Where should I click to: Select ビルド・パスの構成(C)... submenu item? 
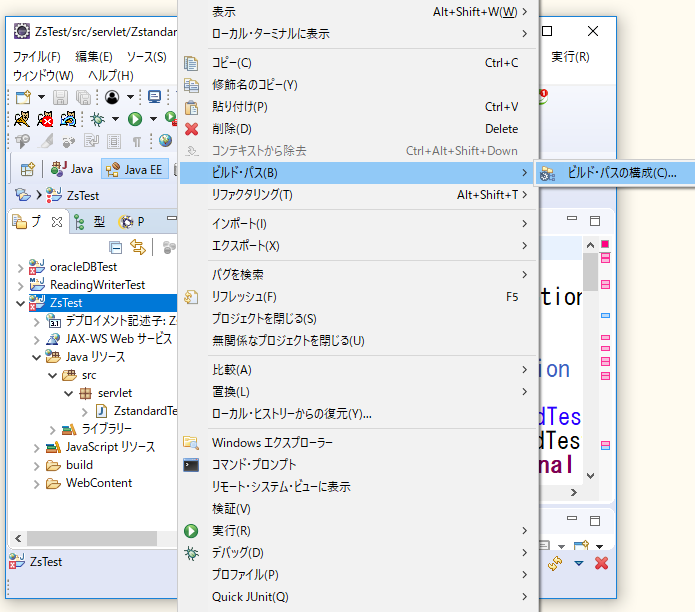[x=614, y=173]
